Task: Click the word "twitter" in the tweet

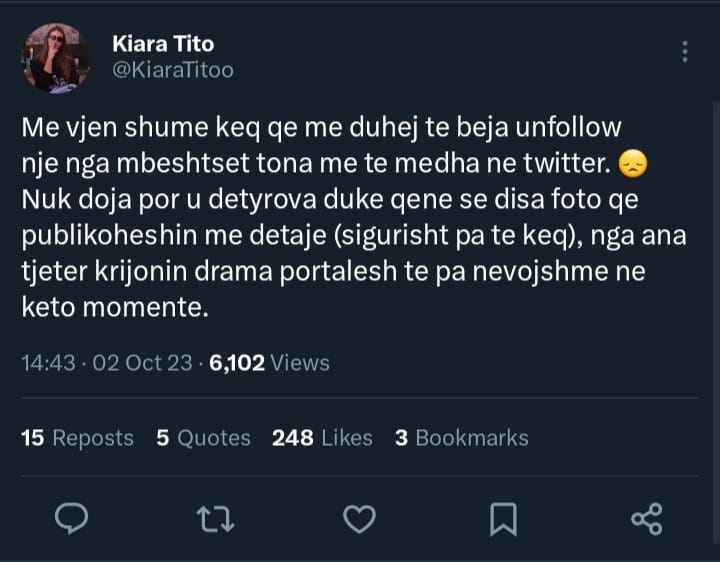Action: [572, 160]
